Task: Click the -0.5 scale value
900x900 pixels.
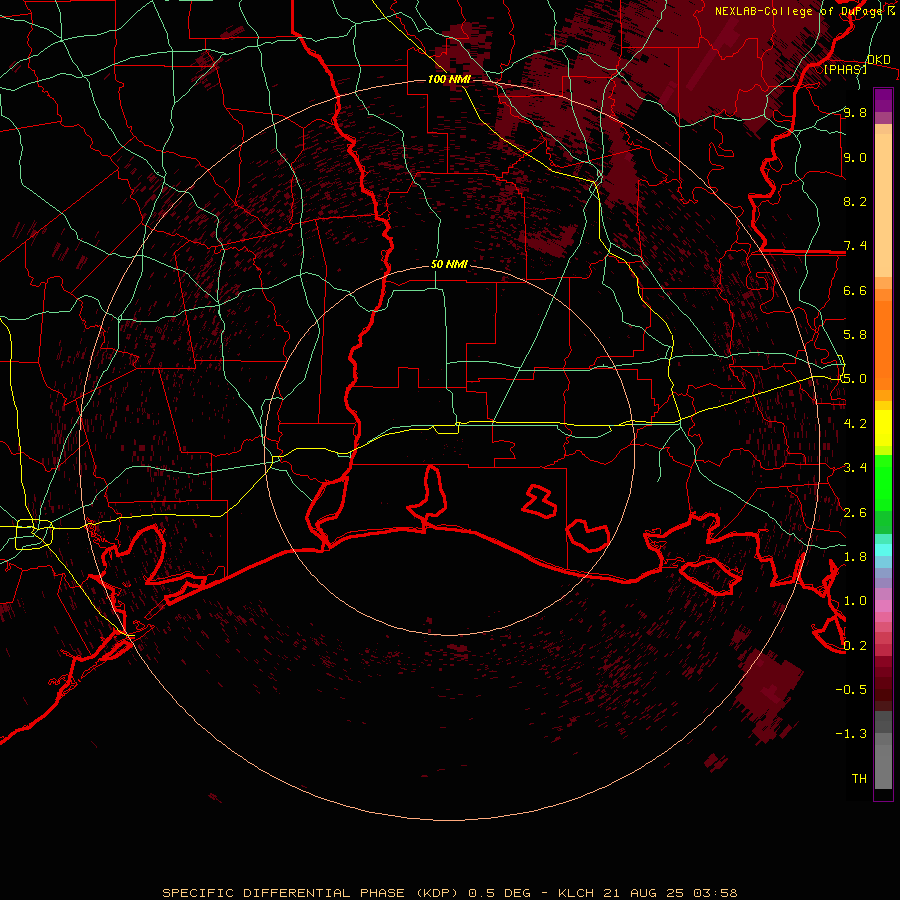Action: coord(851,690)
